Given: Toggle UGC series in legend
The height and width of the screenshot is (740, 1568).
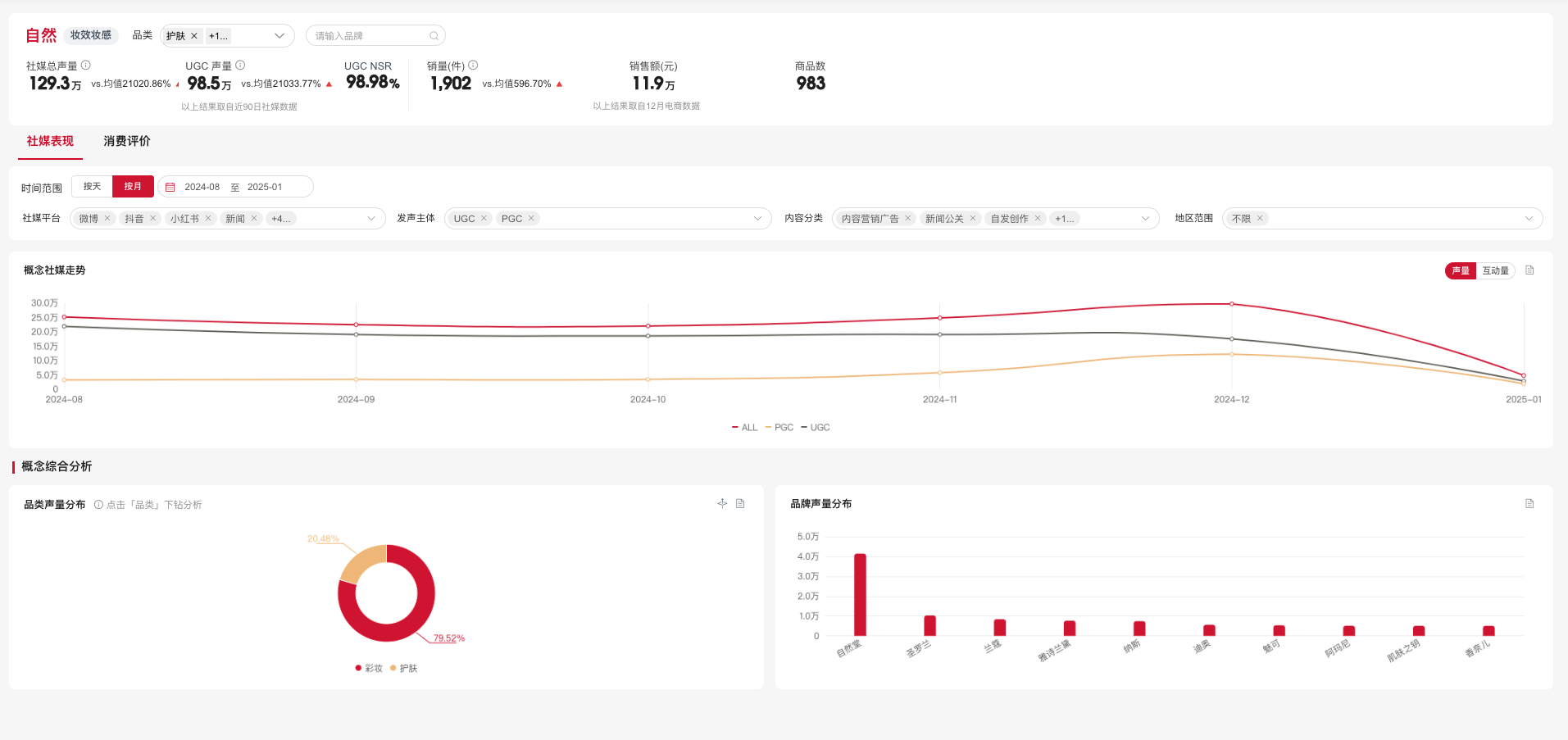Looking at the screenshot, I should pos(816,428).
